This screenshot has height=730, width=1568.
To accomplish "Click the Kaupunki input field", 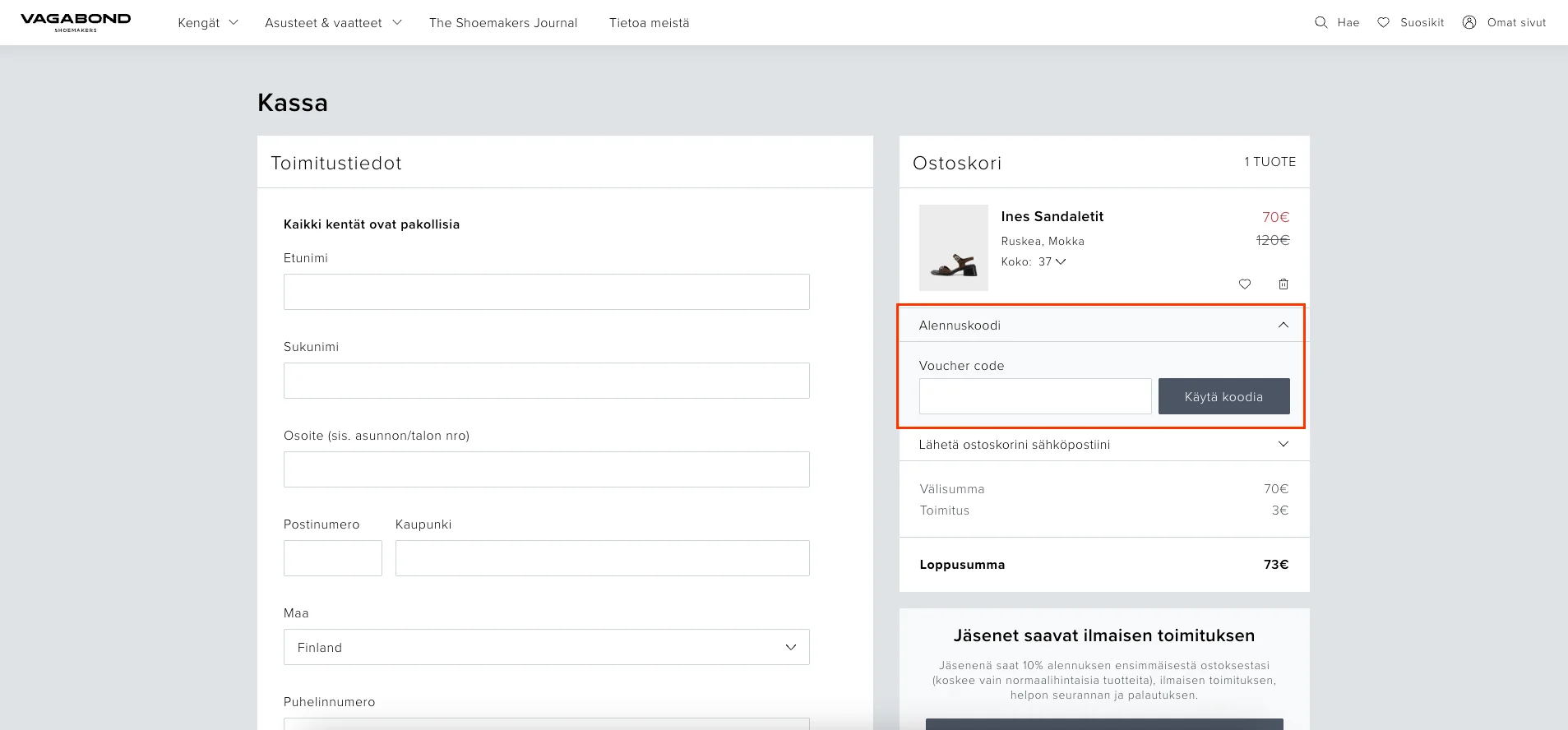I will (603, 558).
